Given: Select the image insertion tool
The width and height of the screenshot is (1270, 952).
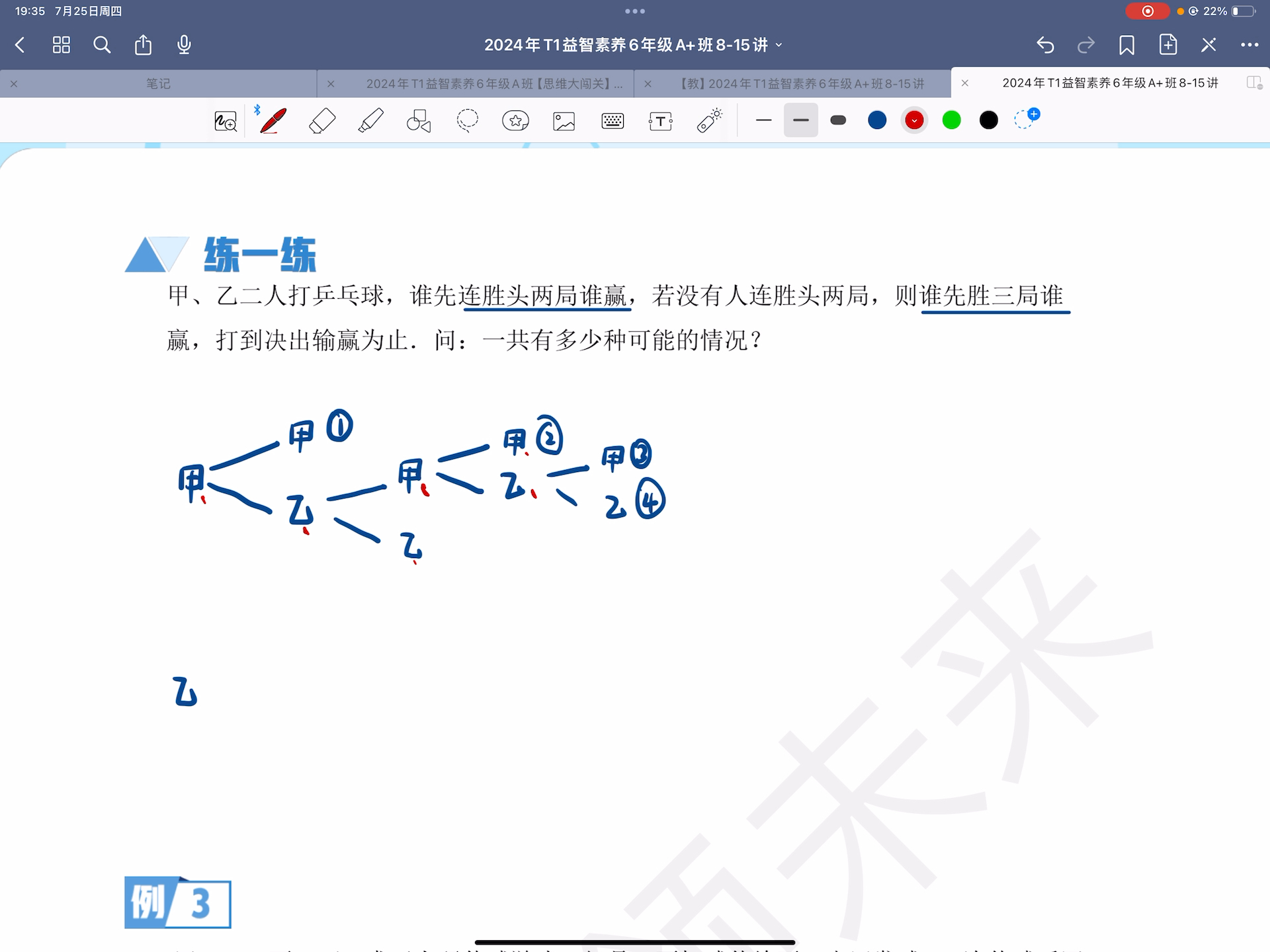Looking at the screenshot, I should point(562,120).
